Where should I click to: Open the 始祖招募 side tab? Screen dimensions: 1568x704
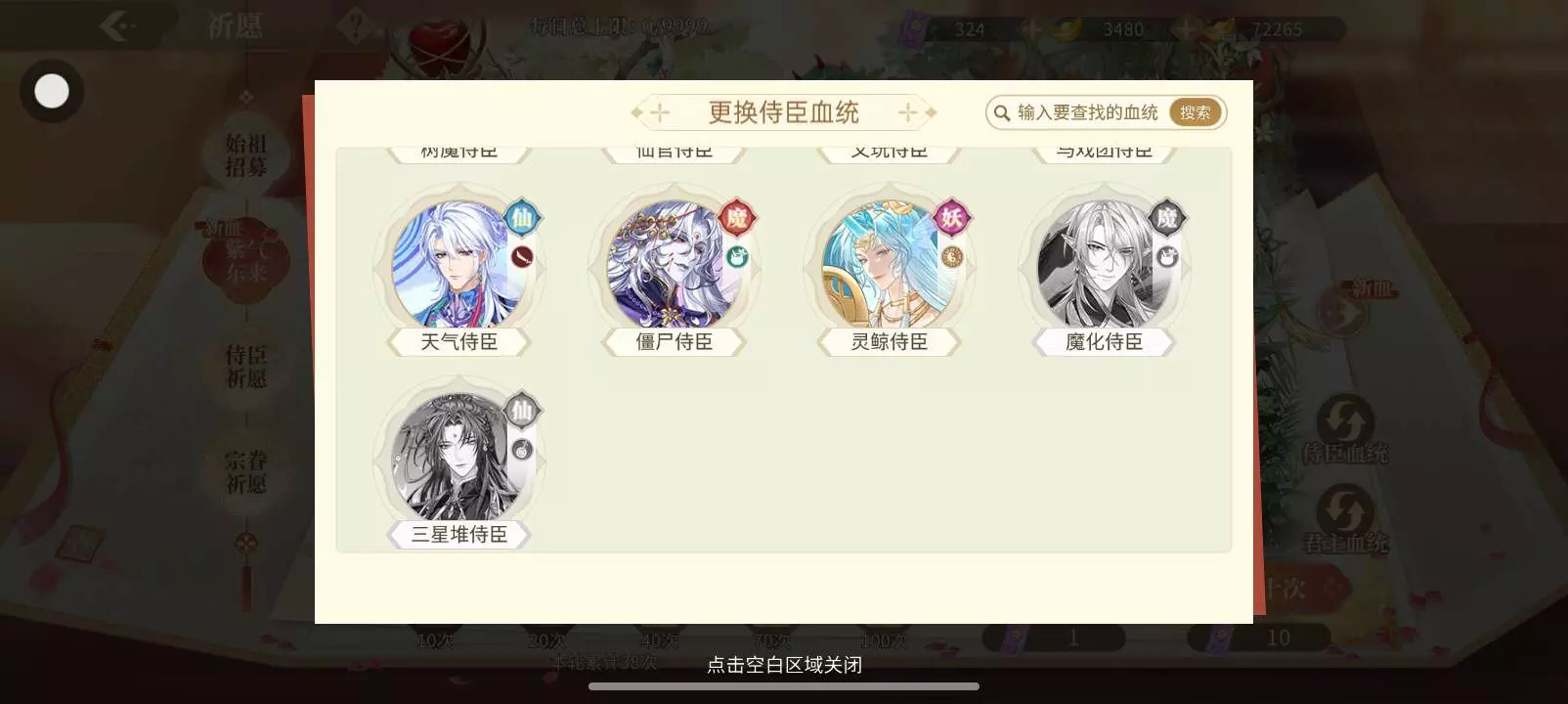pos(246,155)
